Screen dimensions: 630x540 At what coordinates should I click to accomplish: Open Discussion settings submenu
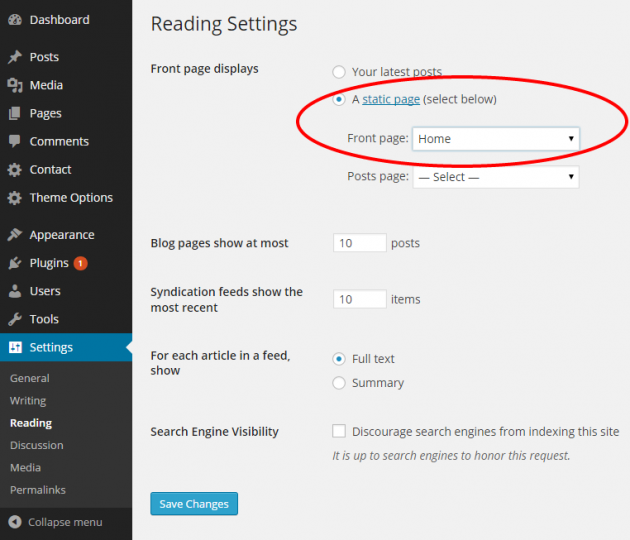pos(37,446)
